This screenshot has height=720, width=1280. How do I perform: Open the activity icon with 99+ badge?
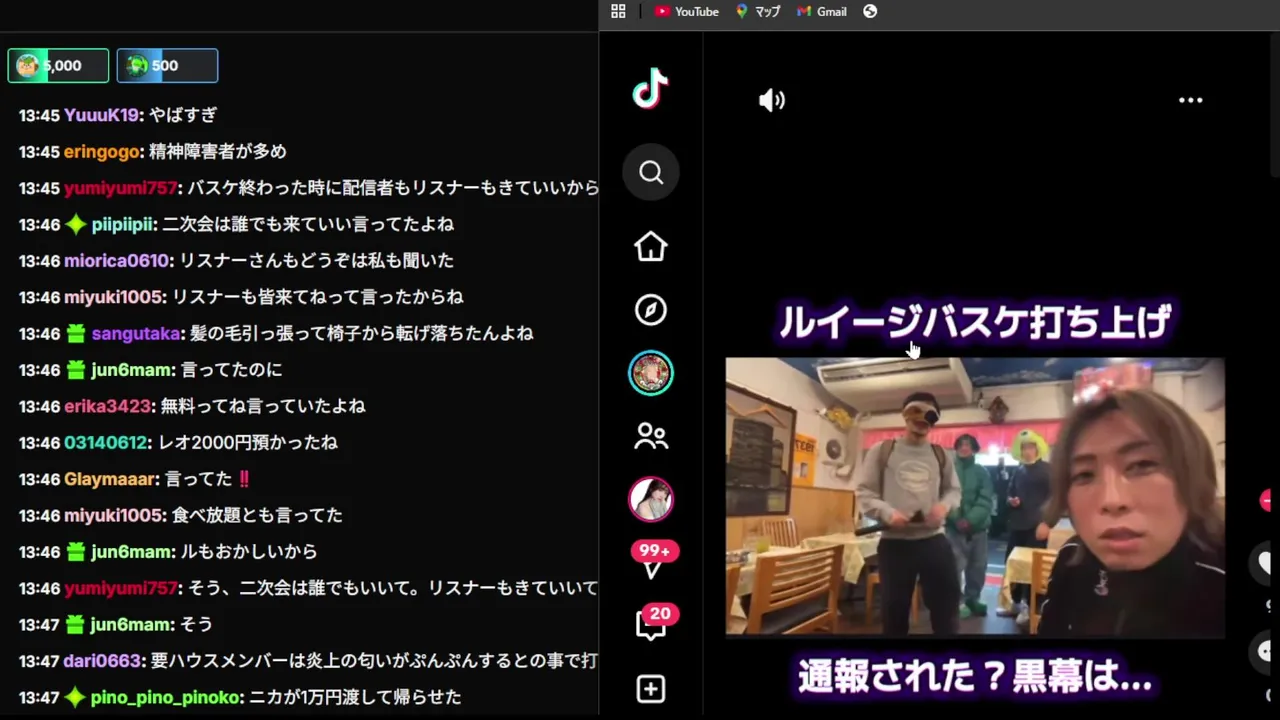pos(653,561)
